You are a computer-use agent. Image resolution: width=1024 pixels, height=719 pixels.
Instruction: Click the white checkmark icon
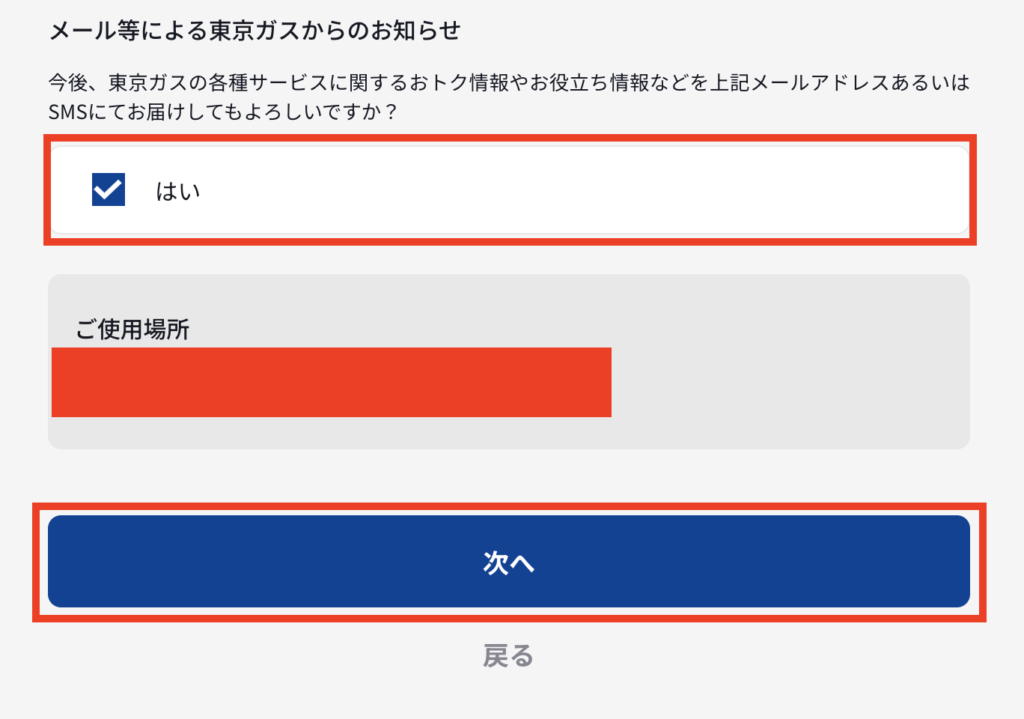(108, 190)
